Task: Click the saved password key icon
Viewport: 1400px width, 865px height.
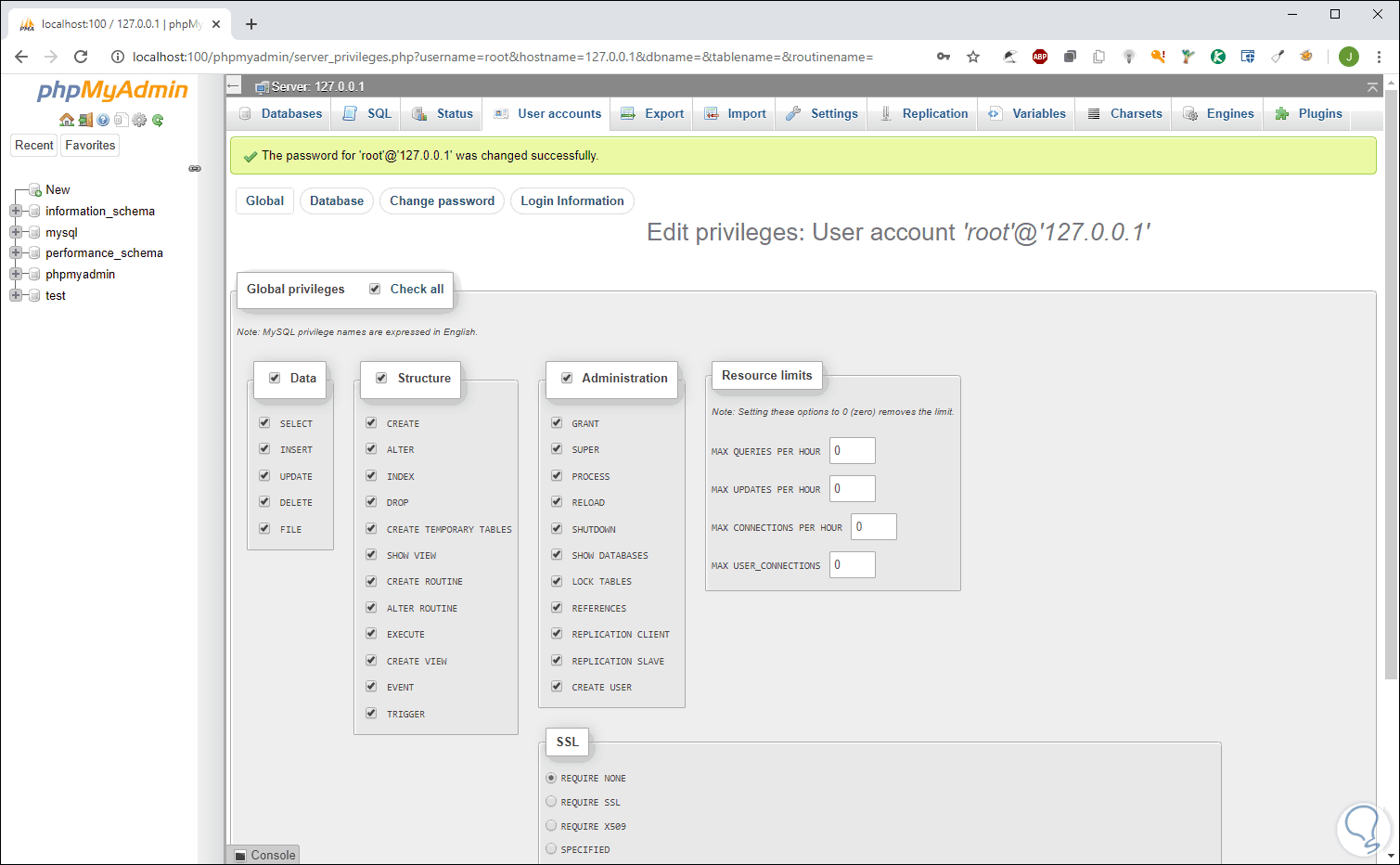Action: click(944, 57)
